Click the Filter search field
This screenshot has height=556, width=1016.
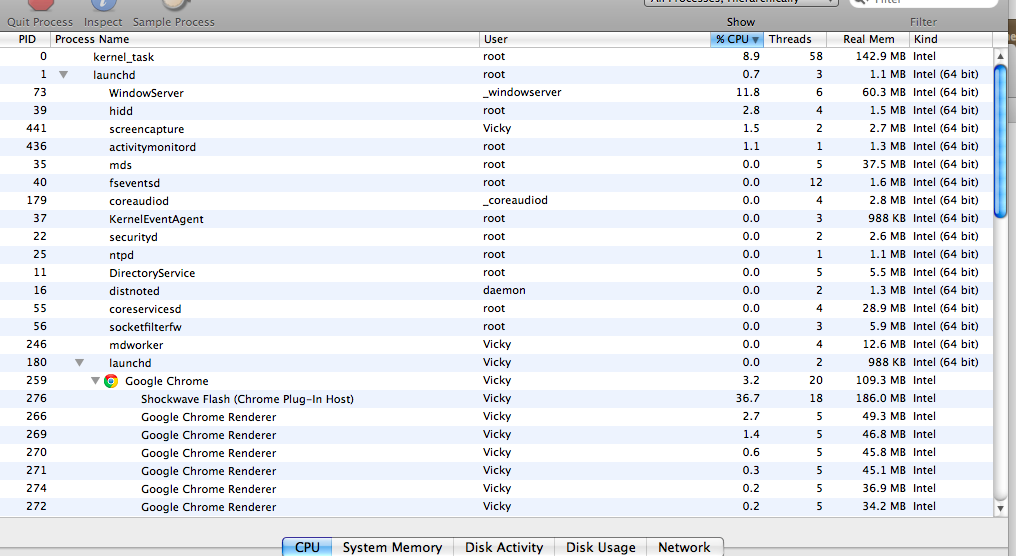coord(923,3)
